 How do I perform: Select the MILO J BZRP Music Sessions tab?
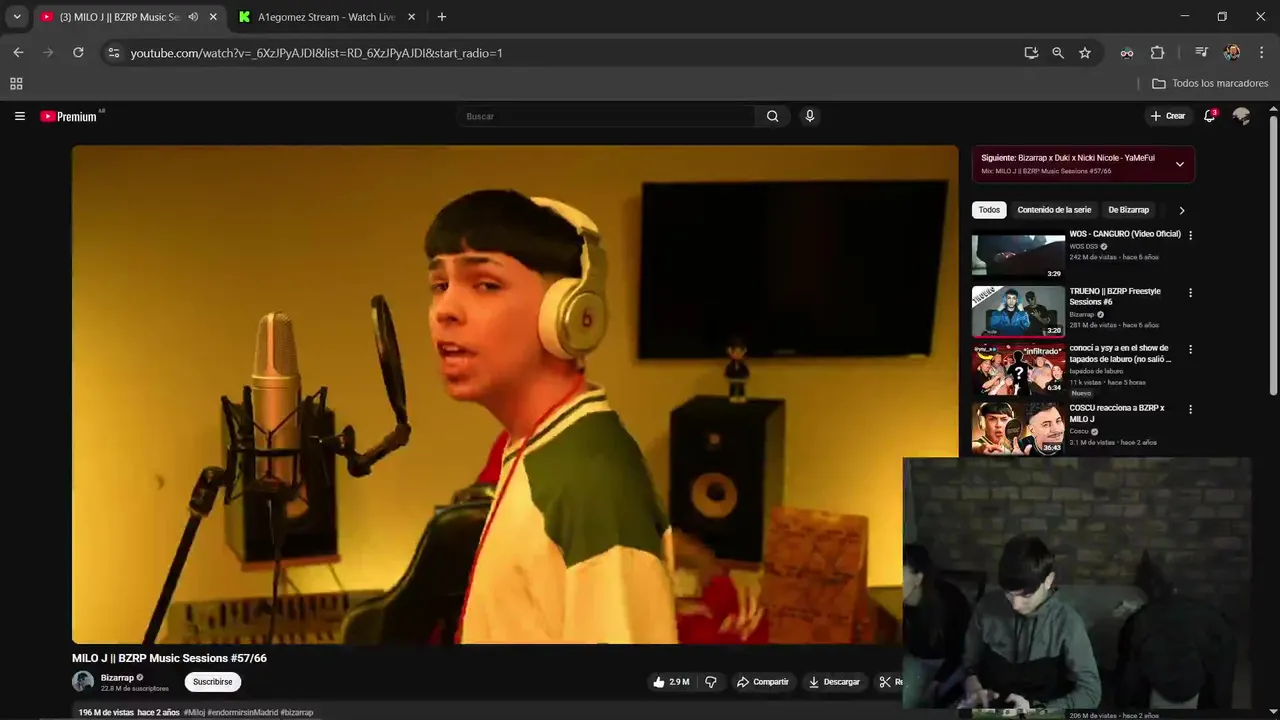tap(117, 17)
